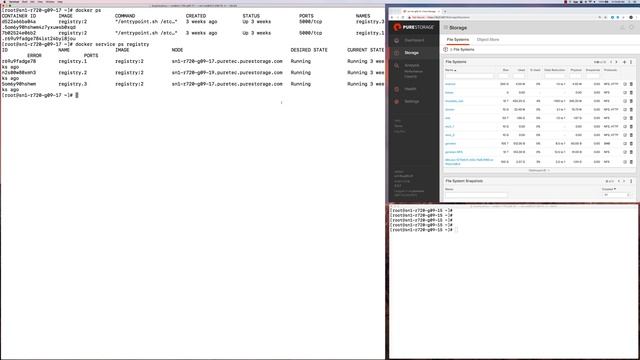This screenshot has height=360, width=640.
Task: Open the Apple menu in macOS menu bar
Action: (4, 2)
